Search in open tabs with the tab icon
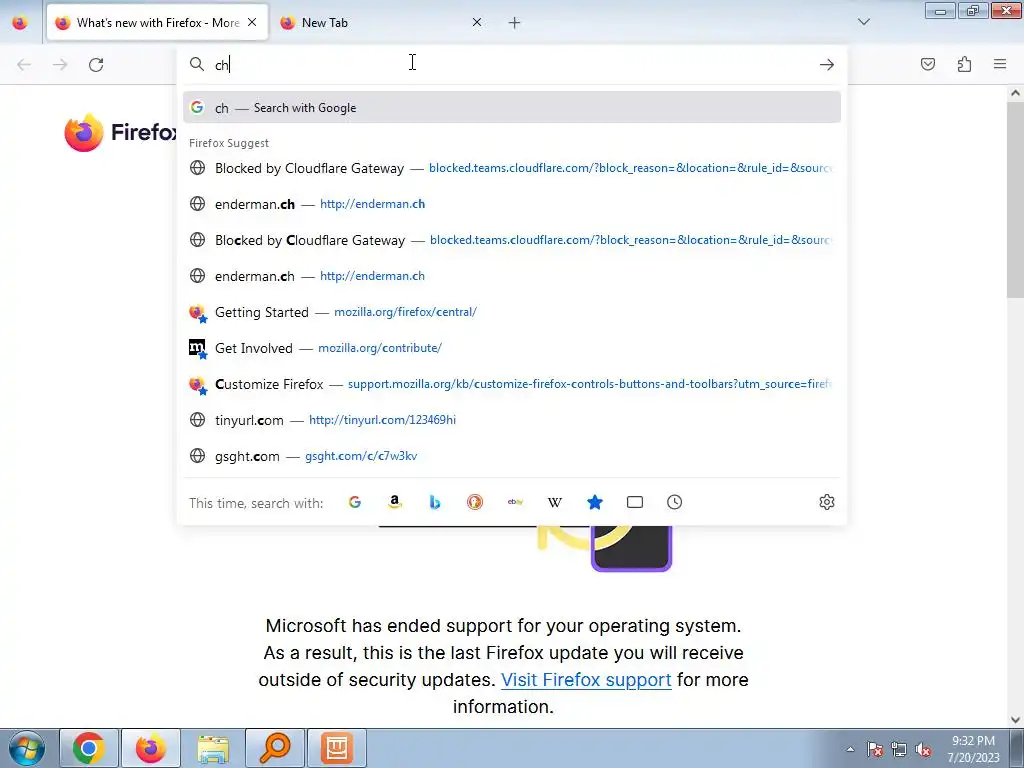The image size is (1024, 768). pyautogui.click(x=635, y=502)
